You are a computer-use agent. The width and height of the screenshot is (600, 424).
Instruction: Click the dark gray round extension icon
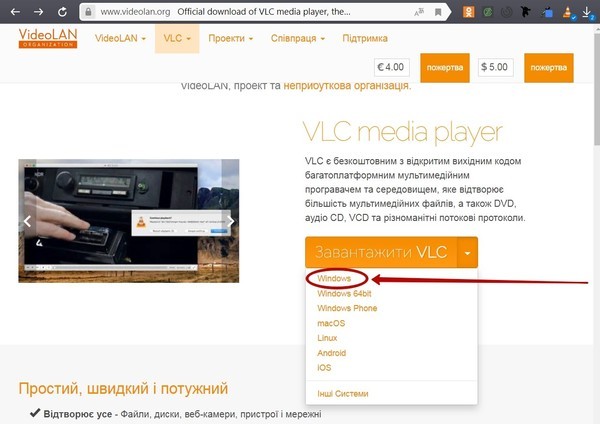coord(507,12)
